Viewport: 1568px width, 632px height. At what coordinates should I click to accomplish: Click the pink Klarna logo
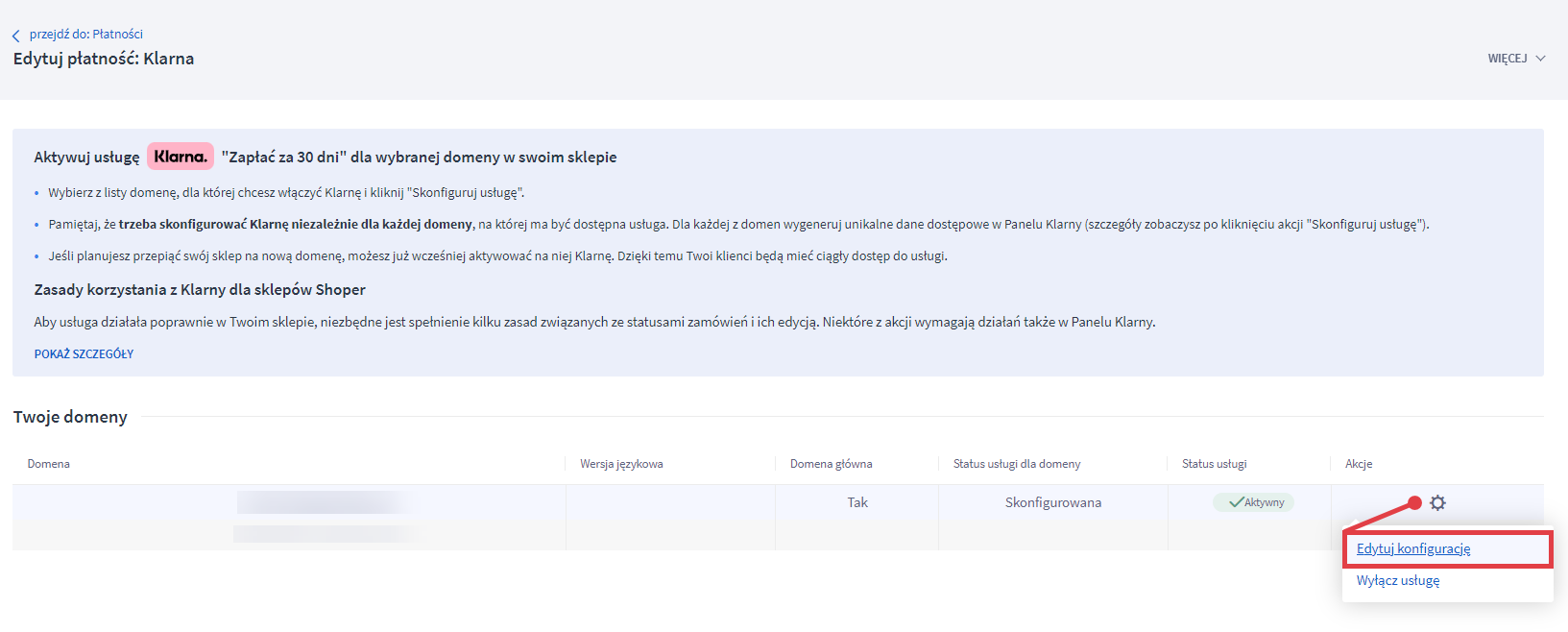pyautogui.click(x=181, y=157)
